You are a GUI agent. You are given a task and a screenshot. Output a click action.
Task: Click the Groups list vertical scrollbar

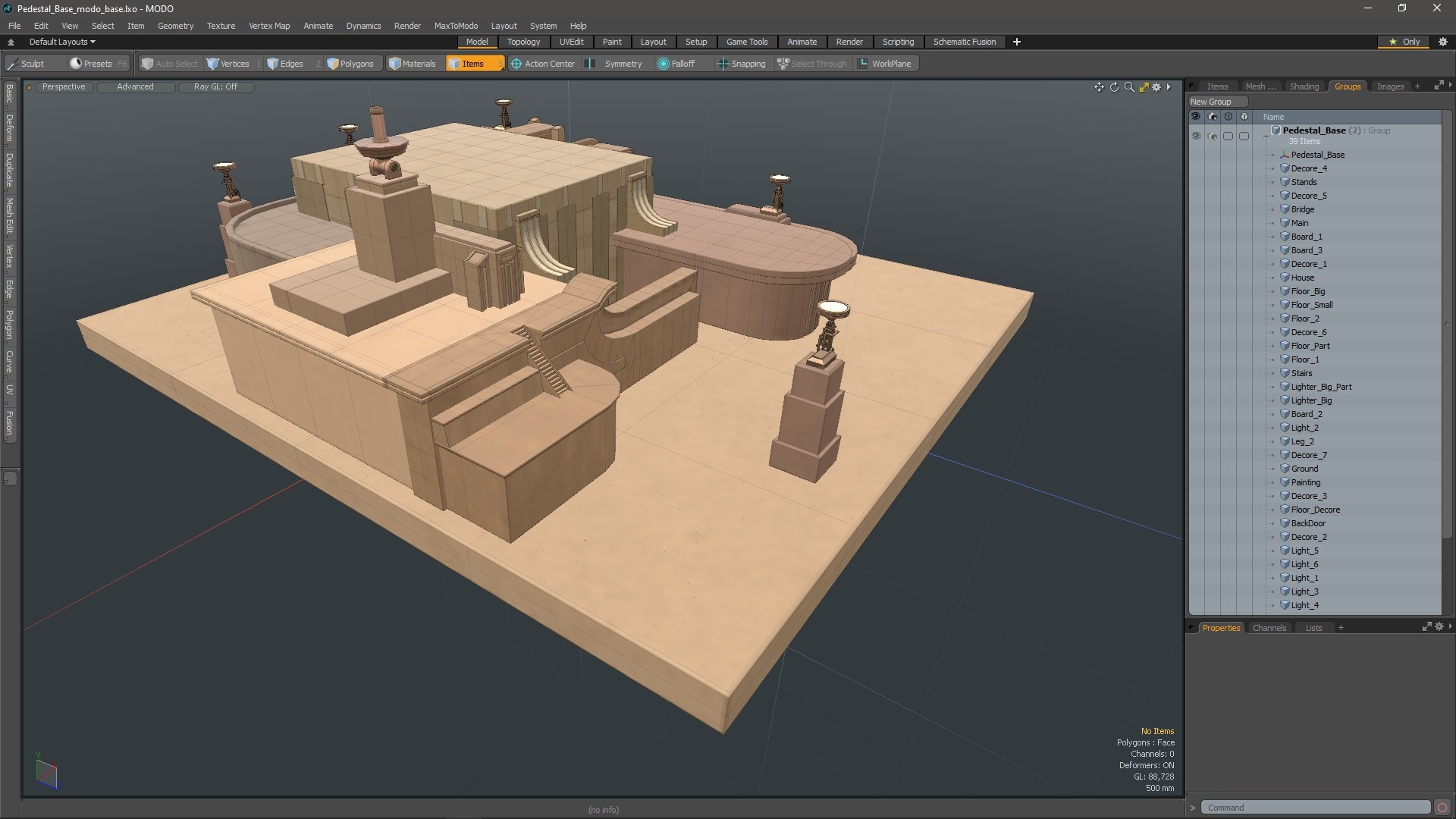(1446, 325)
